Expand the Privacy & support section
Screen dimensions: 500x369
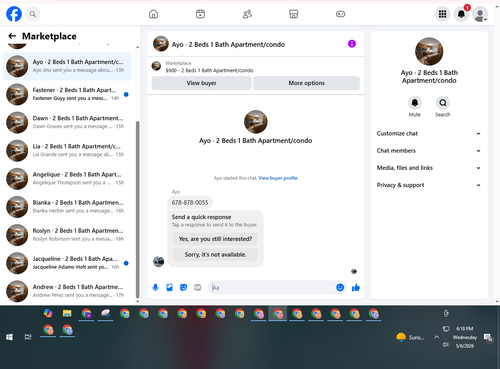[429, 185]
